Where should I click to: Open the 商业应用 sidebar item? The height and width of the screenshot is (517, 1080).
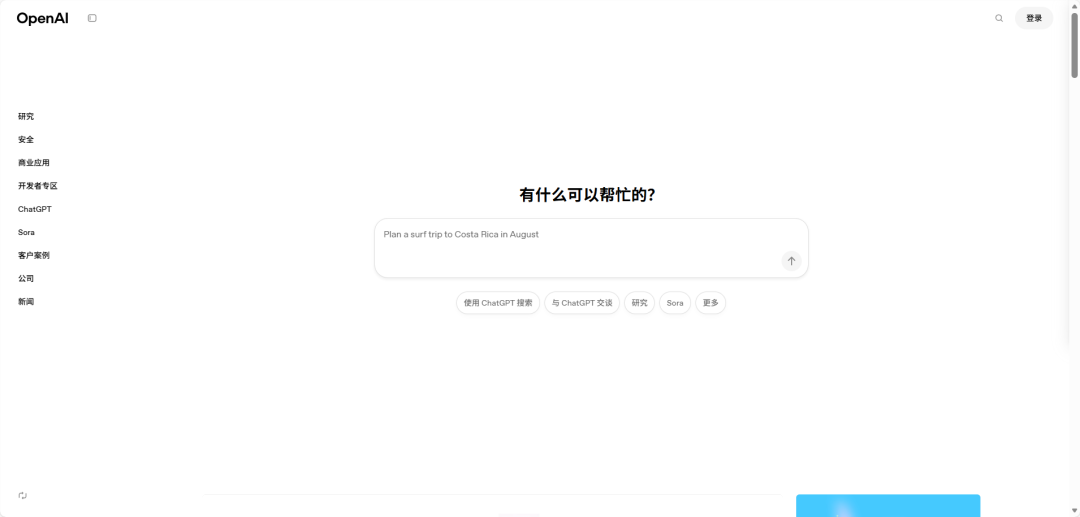(x=34, y=163)
